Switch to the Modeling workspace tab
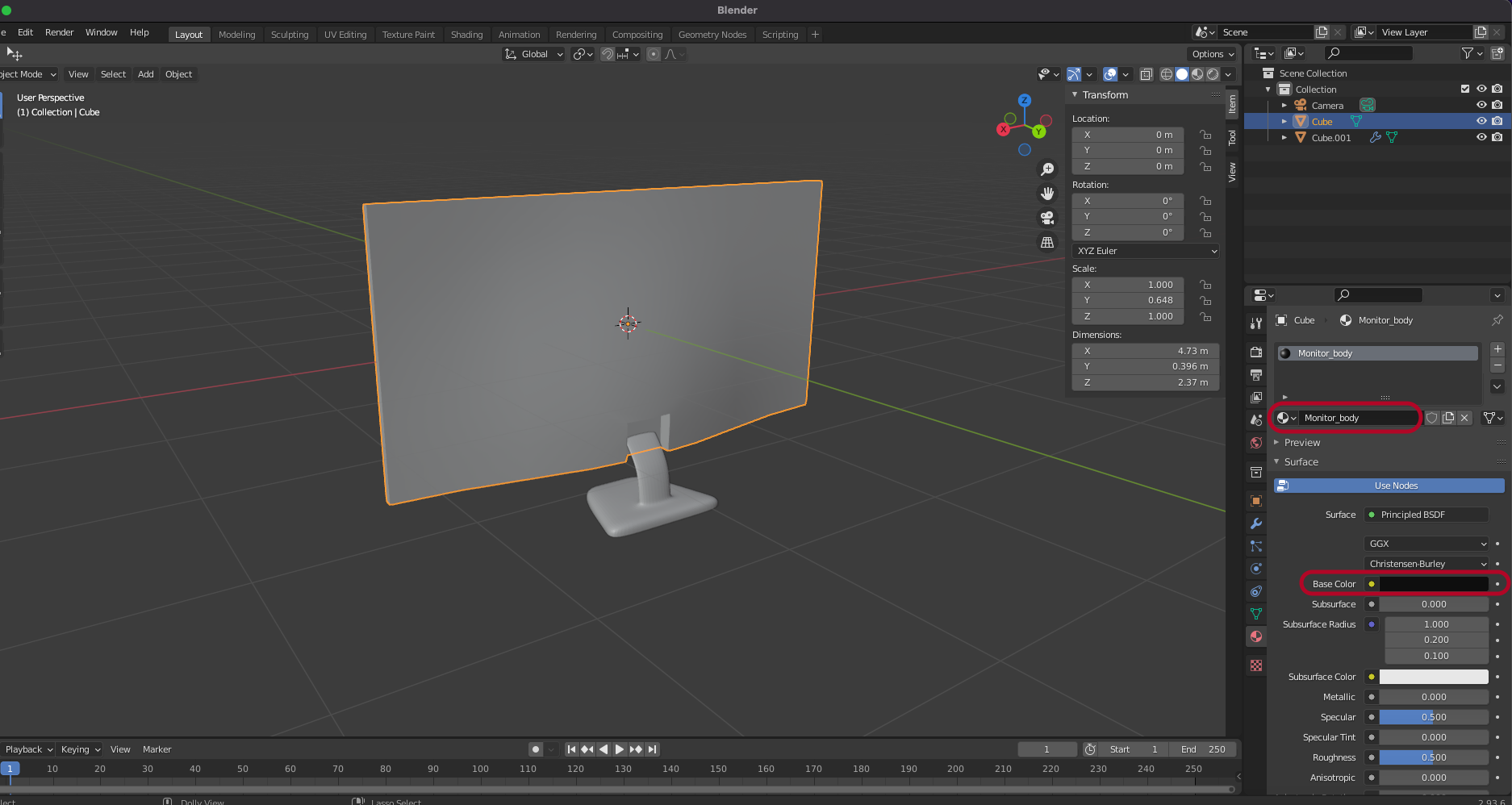The width and height of the screenshot is (1512, 805). pyautogui.click(x=236, y=35)
